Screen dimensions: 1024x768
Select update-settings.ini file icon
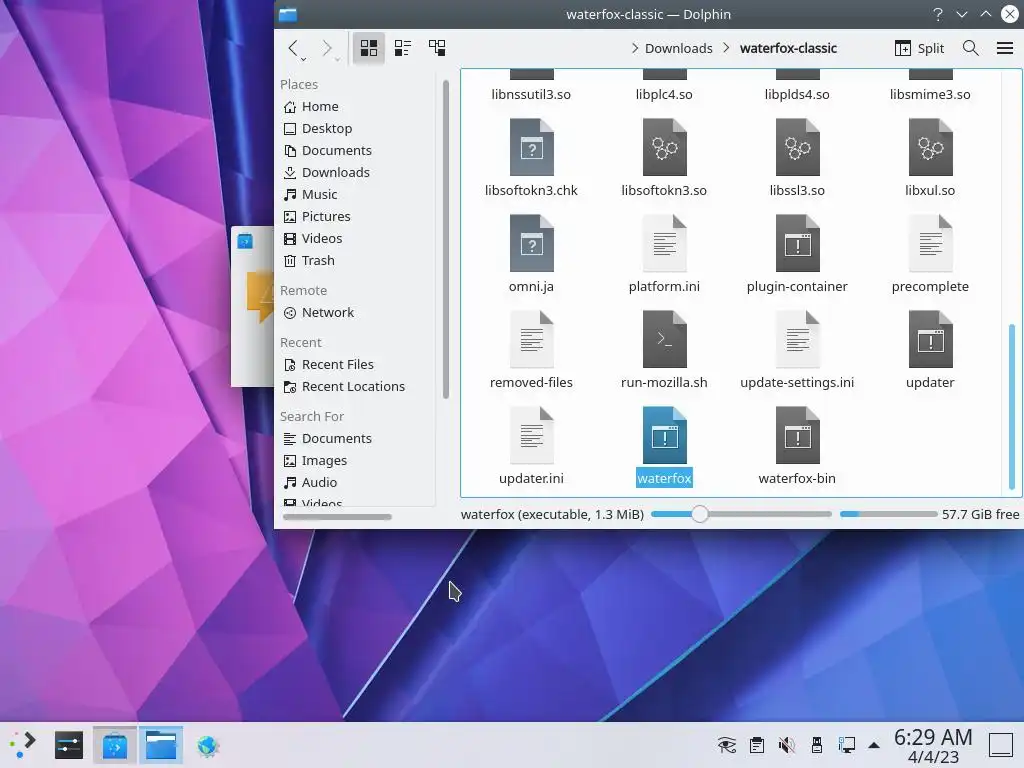click(x=797, y=339)
